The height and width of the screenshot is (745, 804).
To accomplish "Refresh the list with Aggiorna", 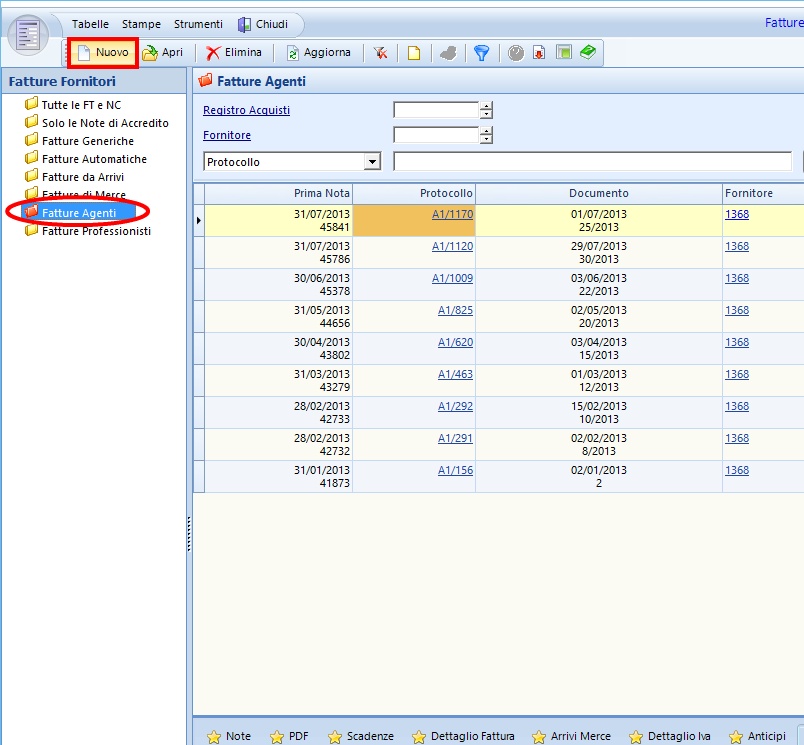I will click(x=319, y=53).
